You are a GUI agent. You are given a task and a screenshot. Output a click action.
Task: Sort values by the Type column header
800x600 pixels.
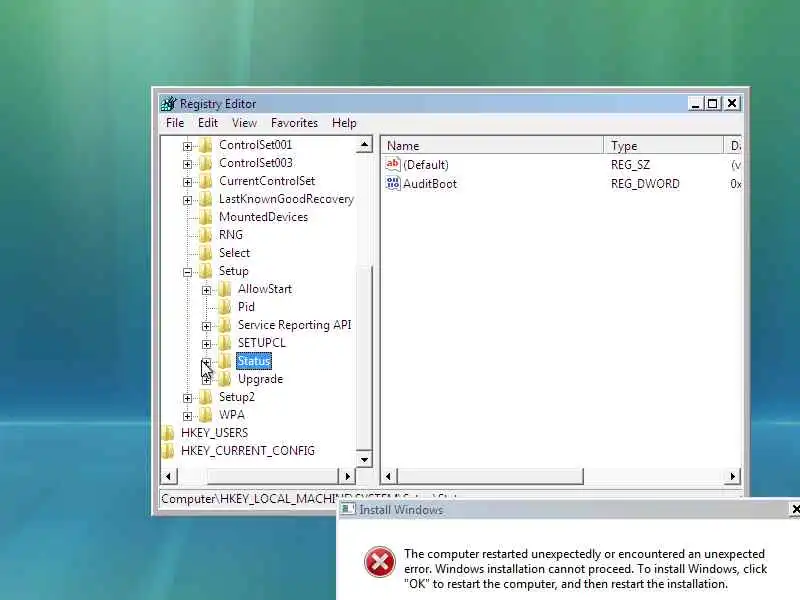click(x=664, y=145)
